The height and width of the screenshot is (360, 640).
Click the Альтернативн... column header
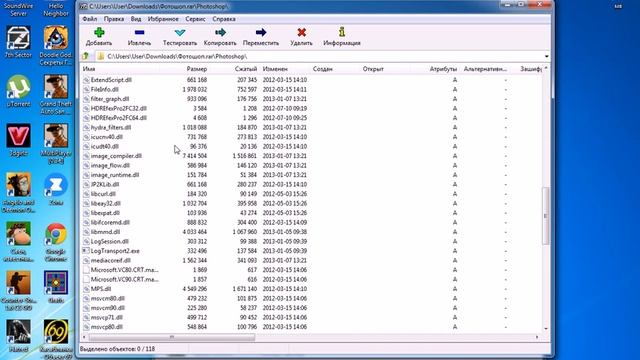(x=485, y=69)
